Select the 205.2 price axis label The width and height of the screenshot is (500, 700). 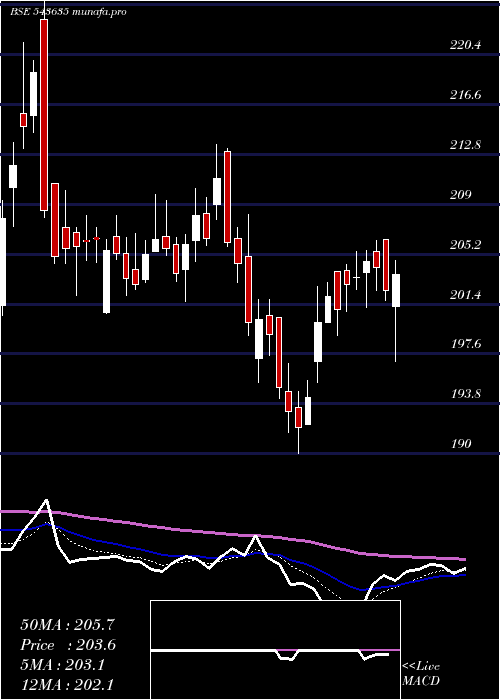(465, 245)
